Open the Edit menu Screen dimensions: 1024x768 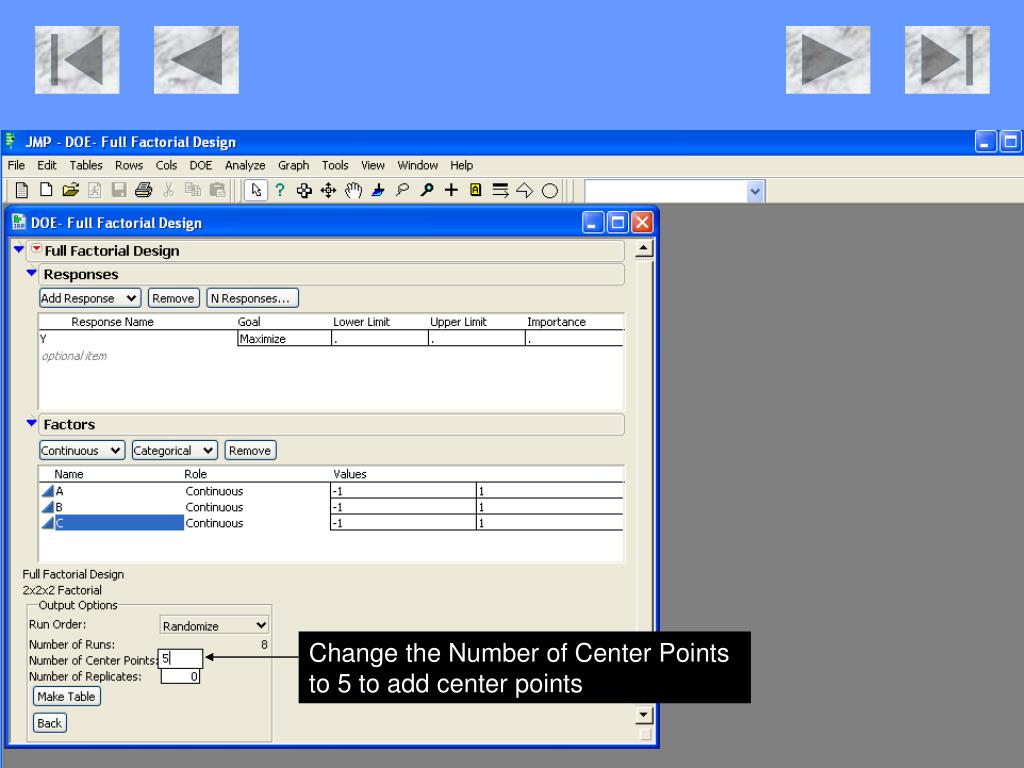pos(46,165)
